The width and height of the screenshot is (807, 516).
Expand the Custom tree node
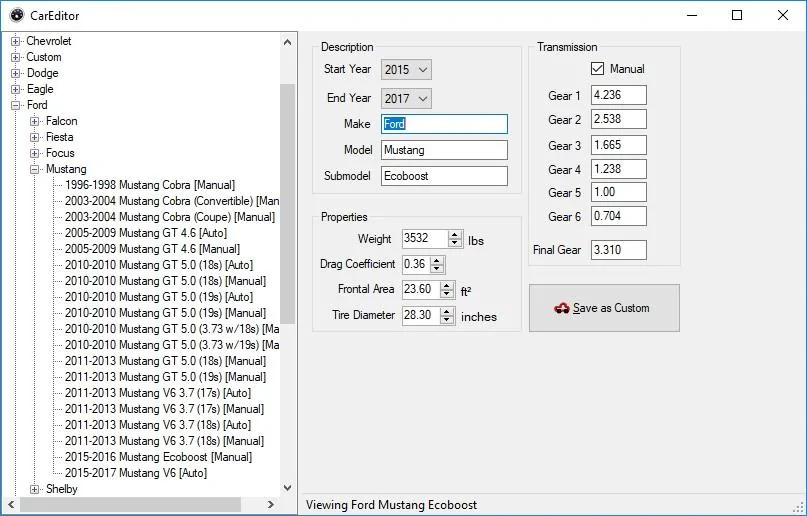(x=15, y=57)
